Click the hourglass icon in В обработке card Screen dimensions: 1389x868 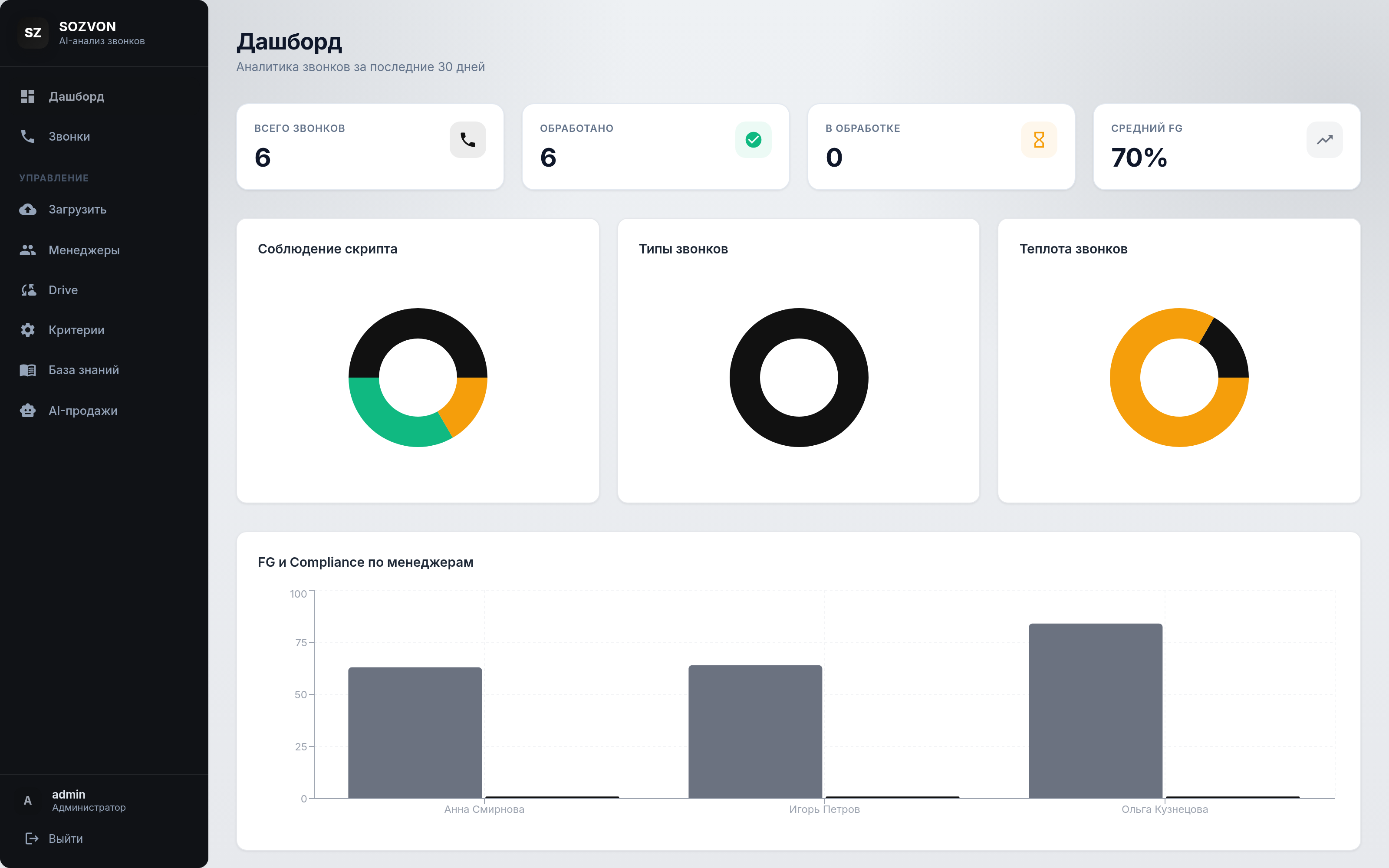click(1039, 139)
